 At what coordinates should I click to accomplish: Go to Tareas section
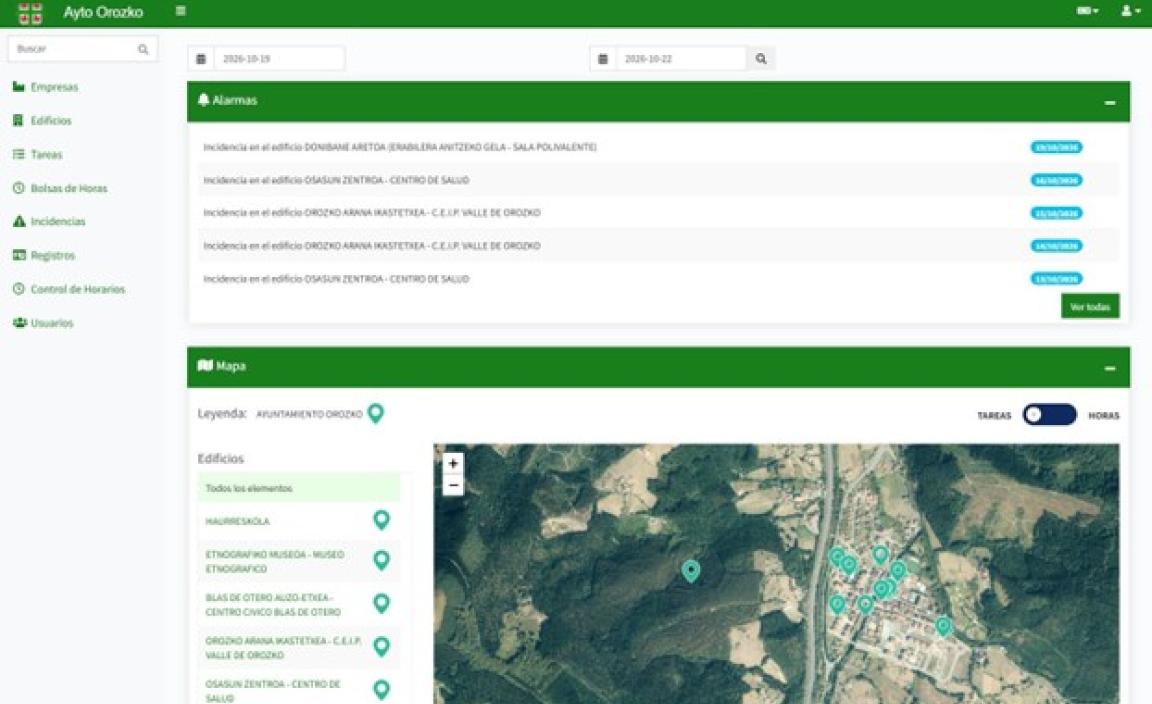[37, 154]
